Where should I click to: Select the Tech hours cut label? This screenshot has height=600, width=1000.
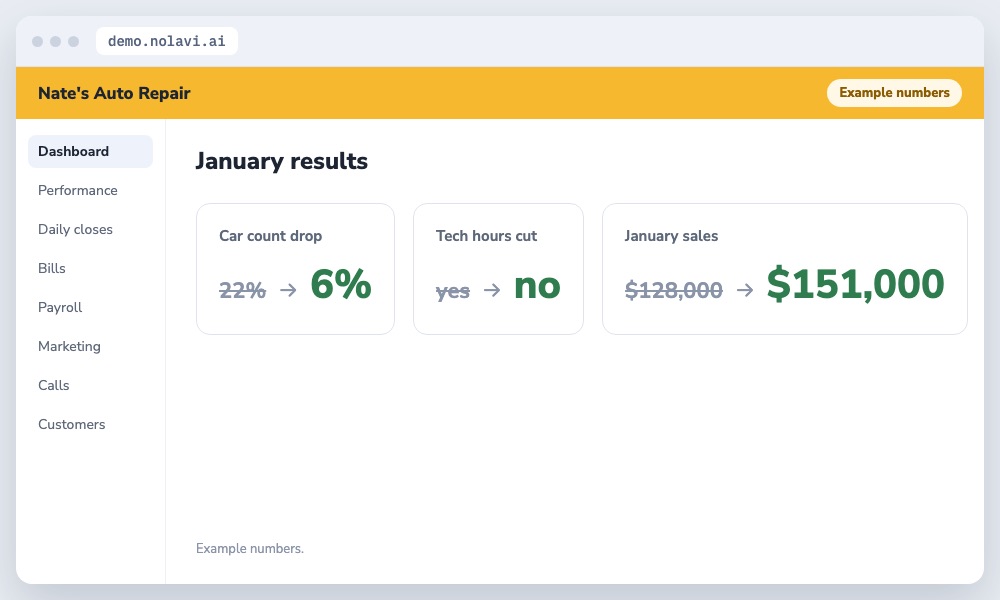click(487, 236)
